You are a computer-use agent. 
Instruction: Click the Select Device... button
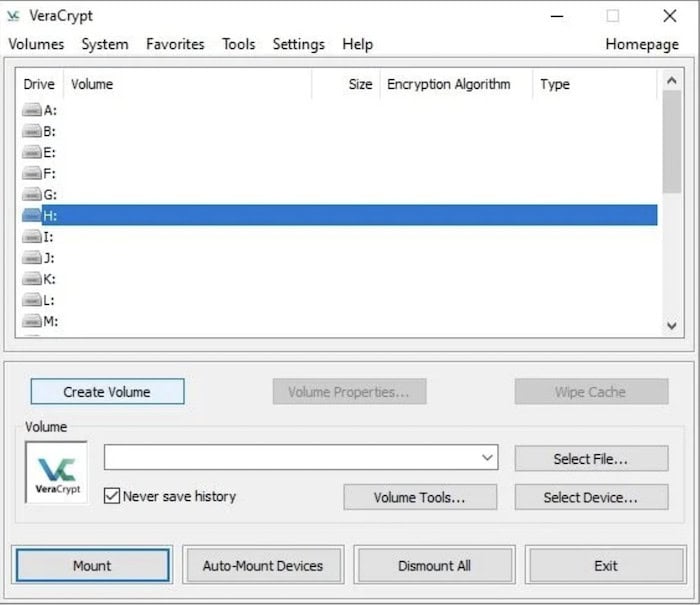click(591, 497)
